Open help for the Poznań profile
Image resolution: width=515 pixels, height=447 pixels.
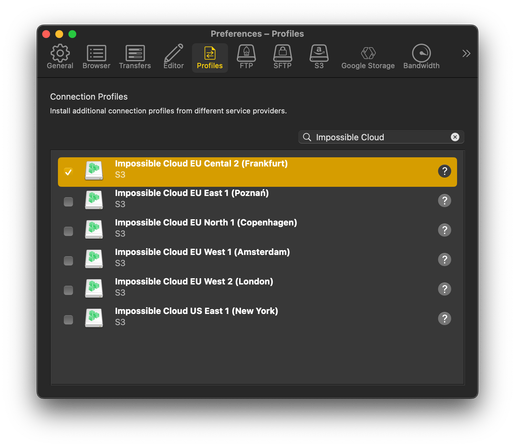(444, 201)
